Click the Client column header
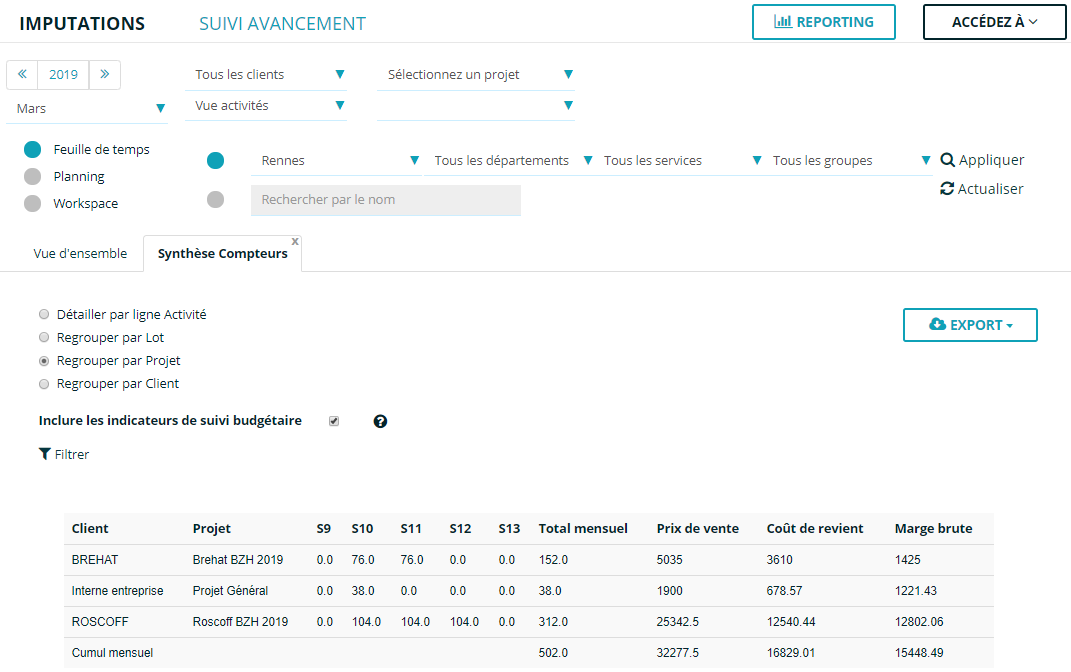 click(x=90, y=529)
